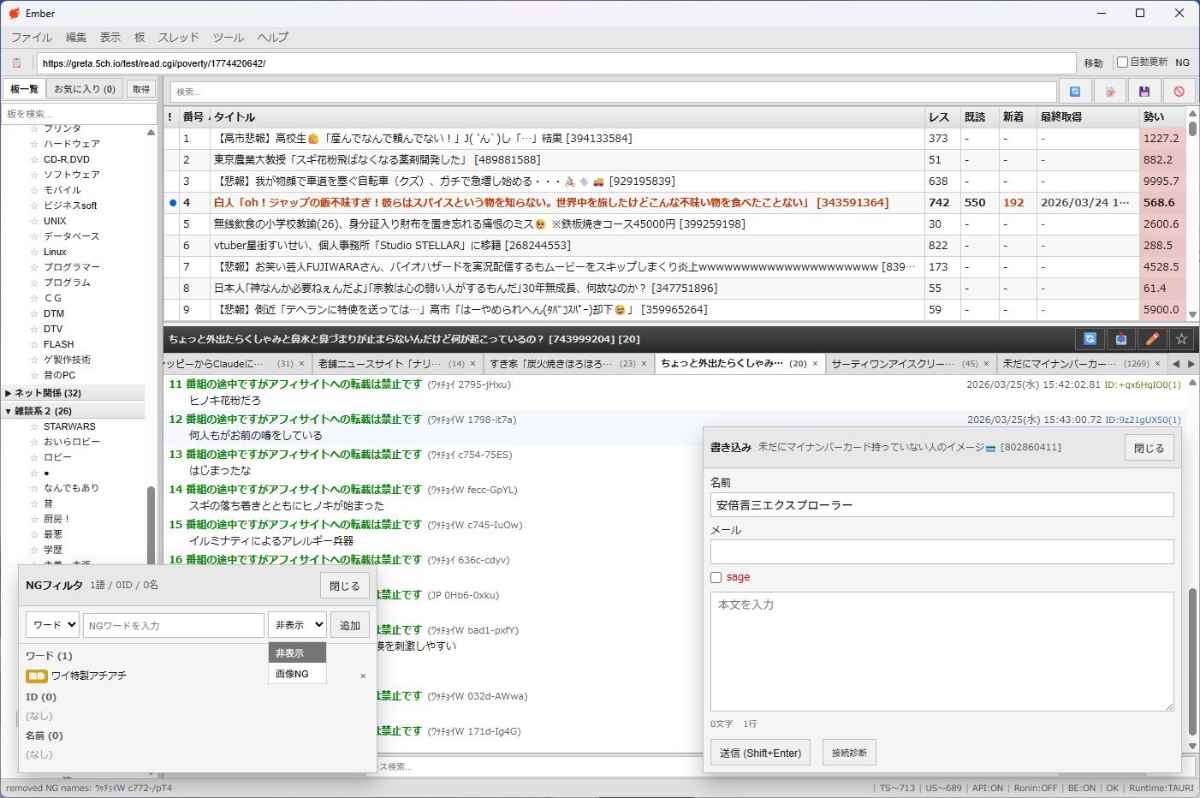
Task: Expand the ネット関係 (32) category
Action: (9, 393)
